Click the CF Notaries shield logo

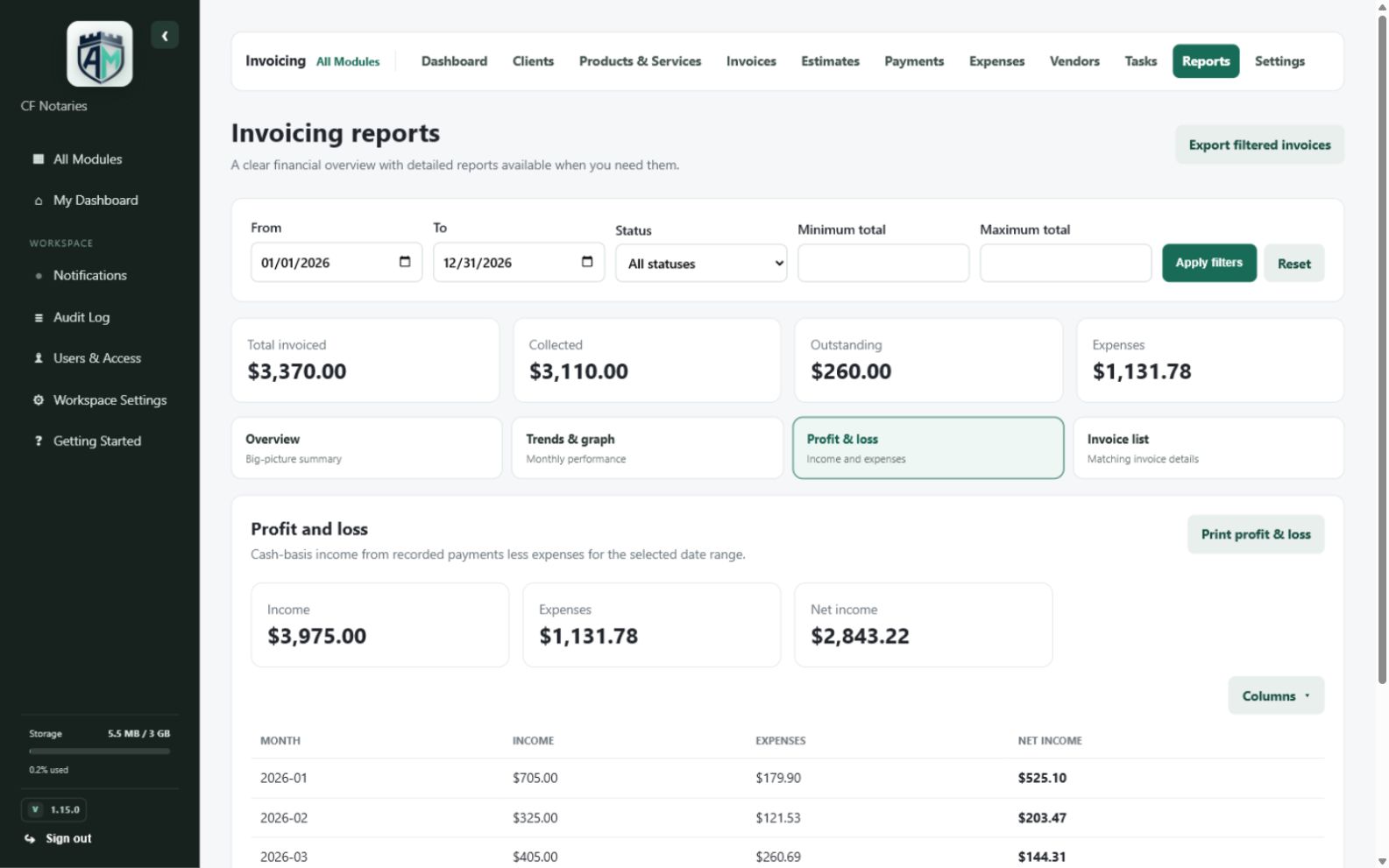(x=100, y=53)
